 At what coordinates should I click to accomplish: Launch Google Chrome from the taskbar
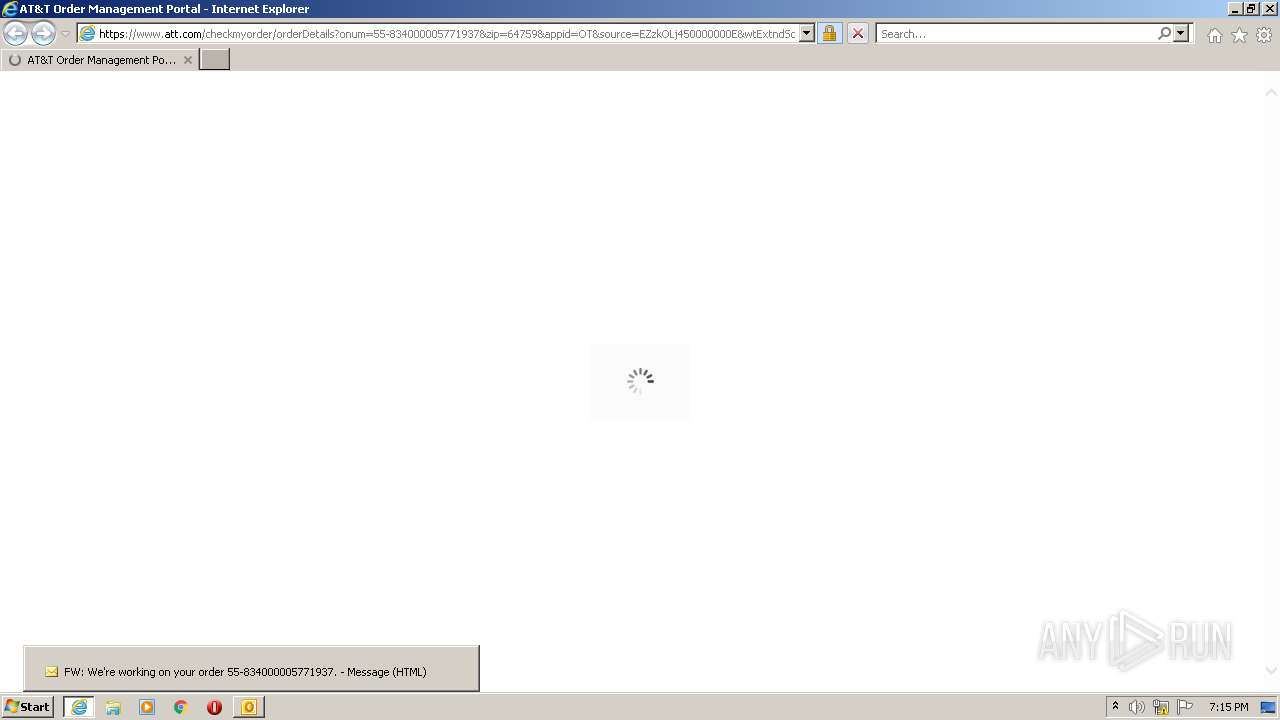[181, 707]
